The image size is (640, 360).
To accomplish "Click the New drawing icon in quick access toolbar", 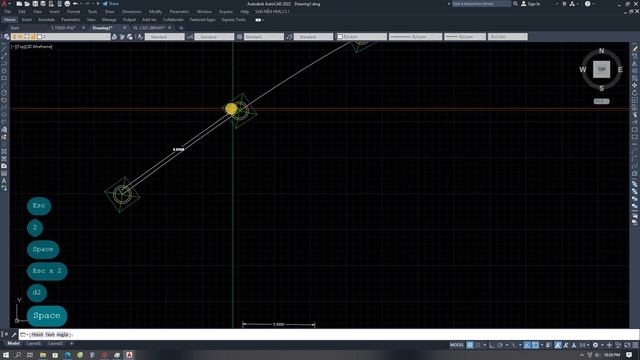I will (x=19, y=4).
